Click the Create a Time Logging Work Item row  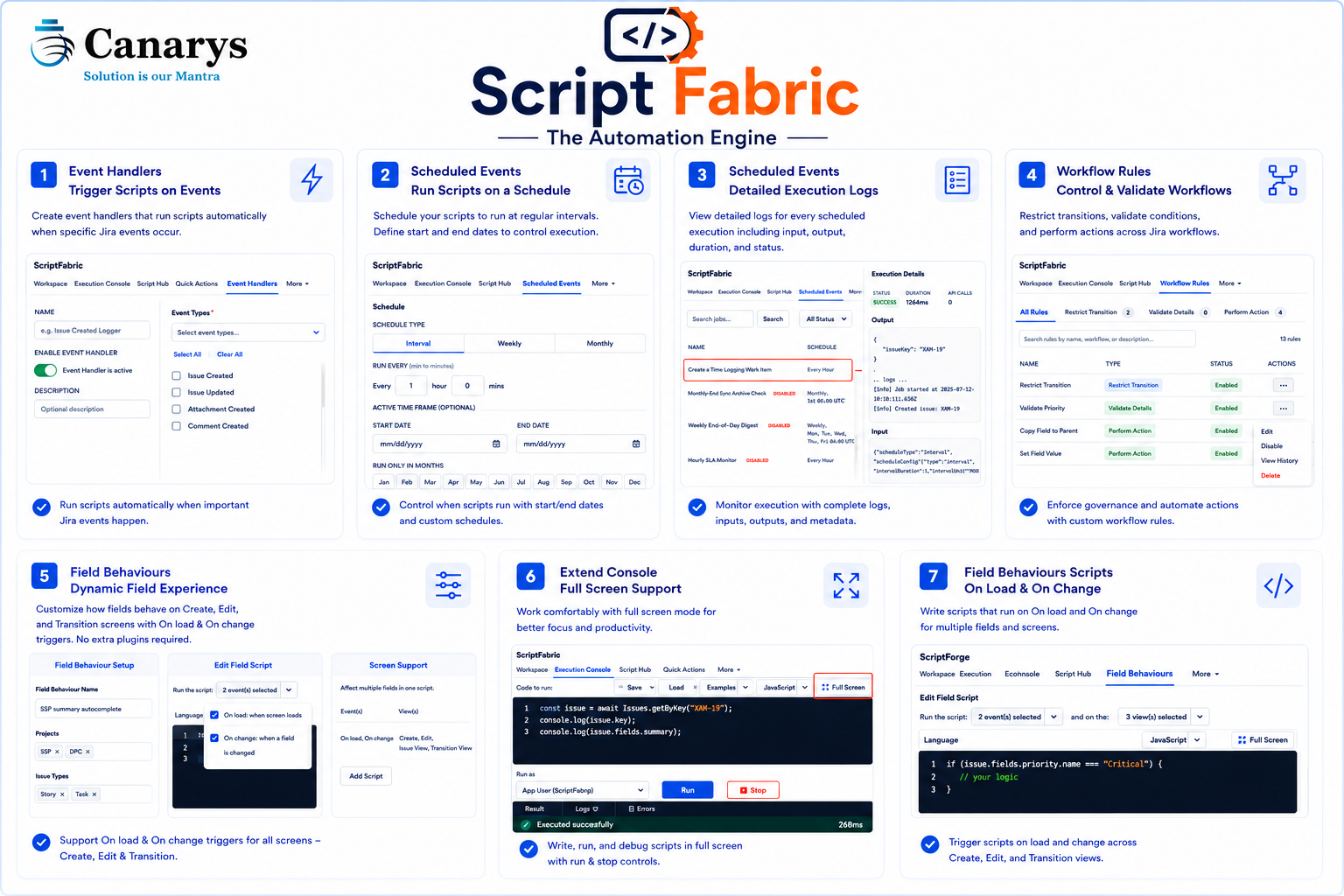[767, 370]
